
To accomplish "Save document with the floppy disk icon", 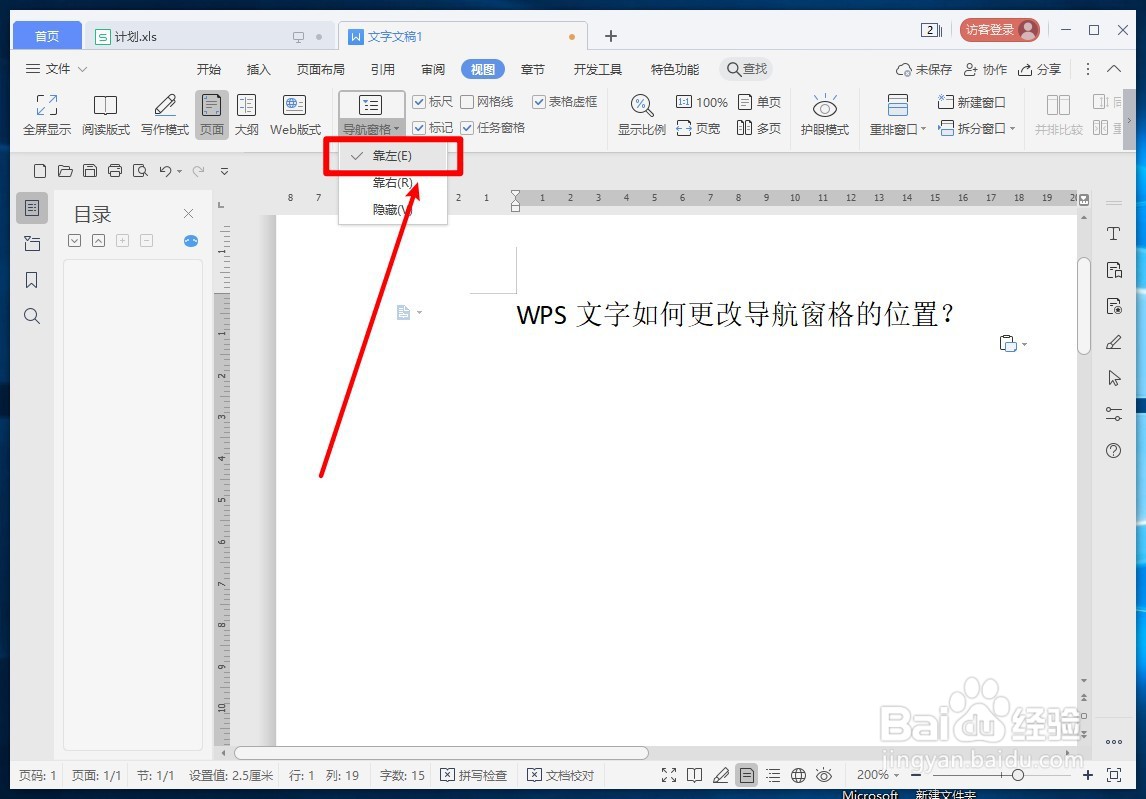I will pyautogui.click(x=90, y=171).
